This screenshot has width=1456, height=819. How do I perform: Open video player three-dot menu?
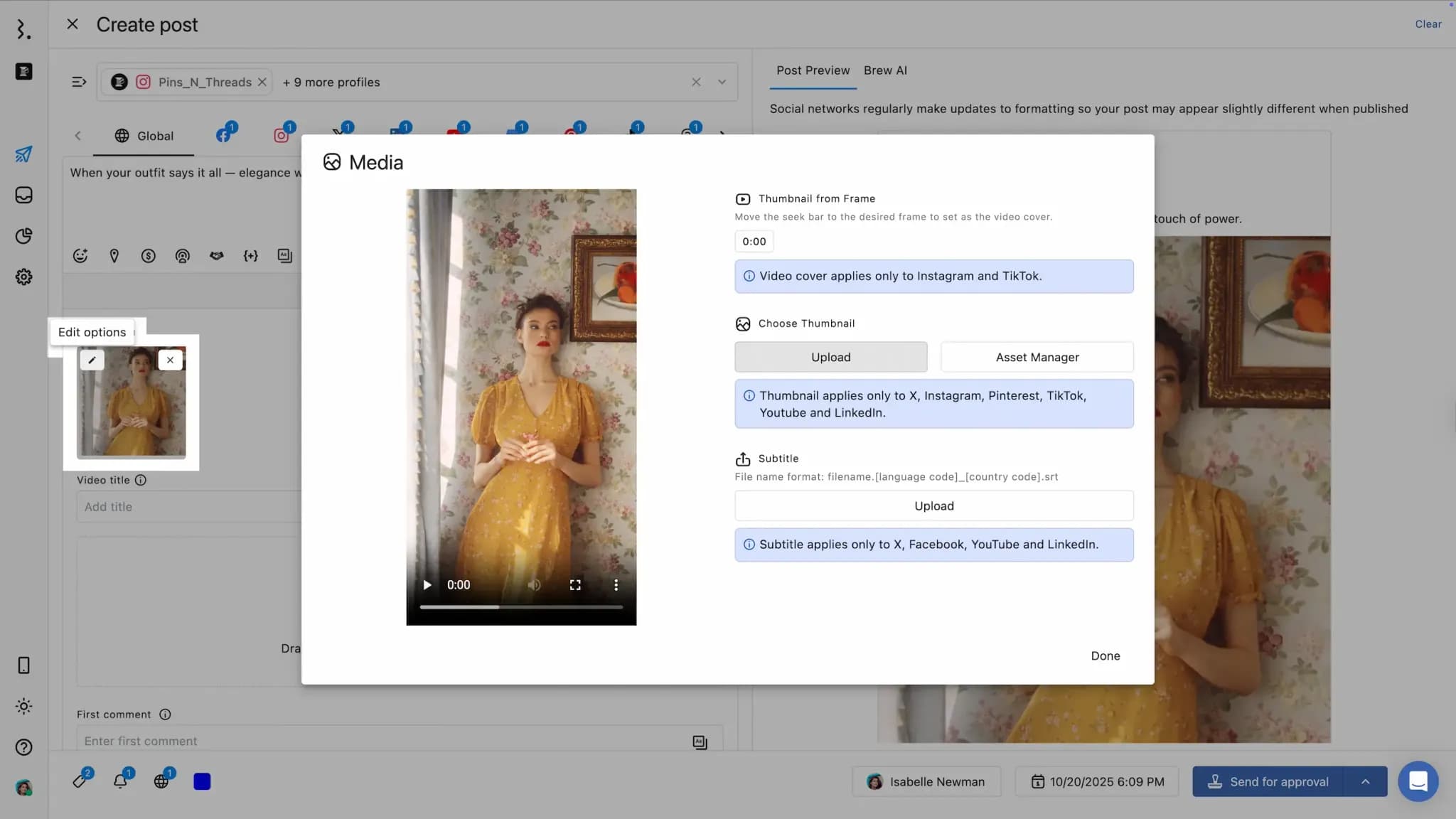616,585
